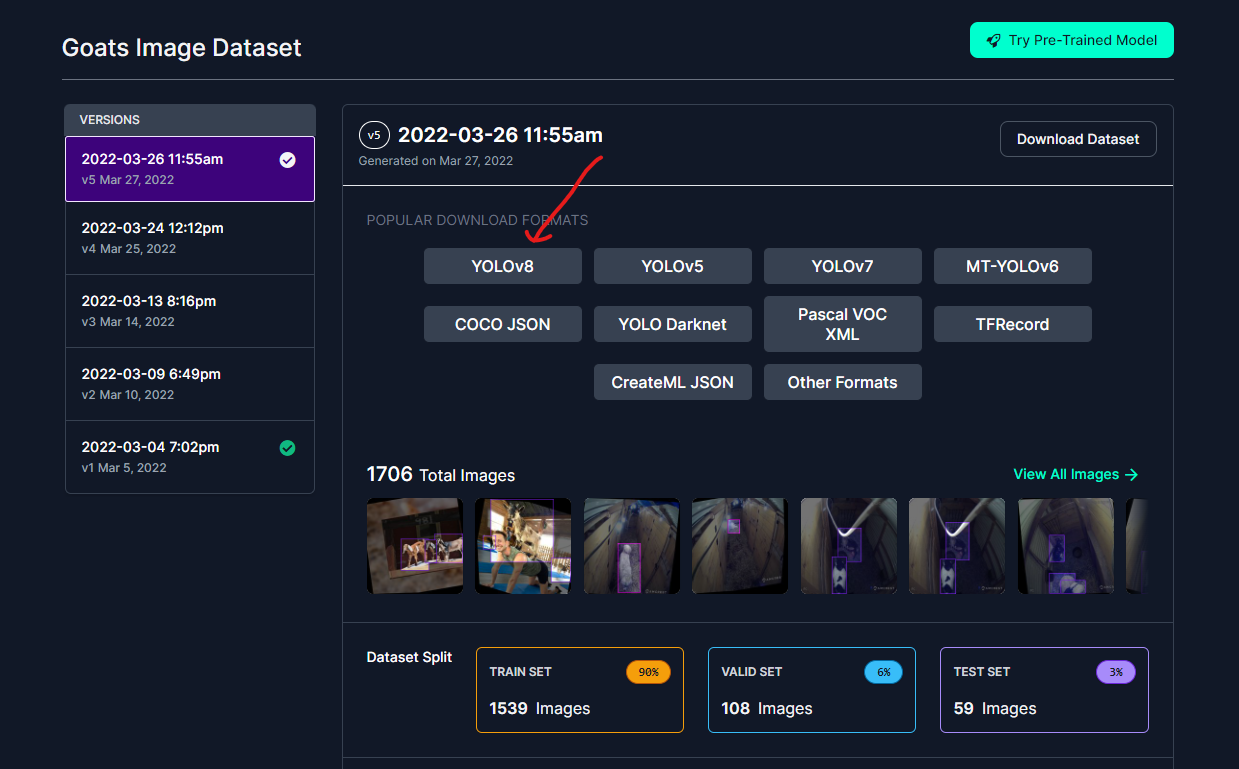Viewport: 1239px width, 769px height.
Task: Click the rocket icon in Try Pre-Trained Model
Action: click(x=993, y=41)
